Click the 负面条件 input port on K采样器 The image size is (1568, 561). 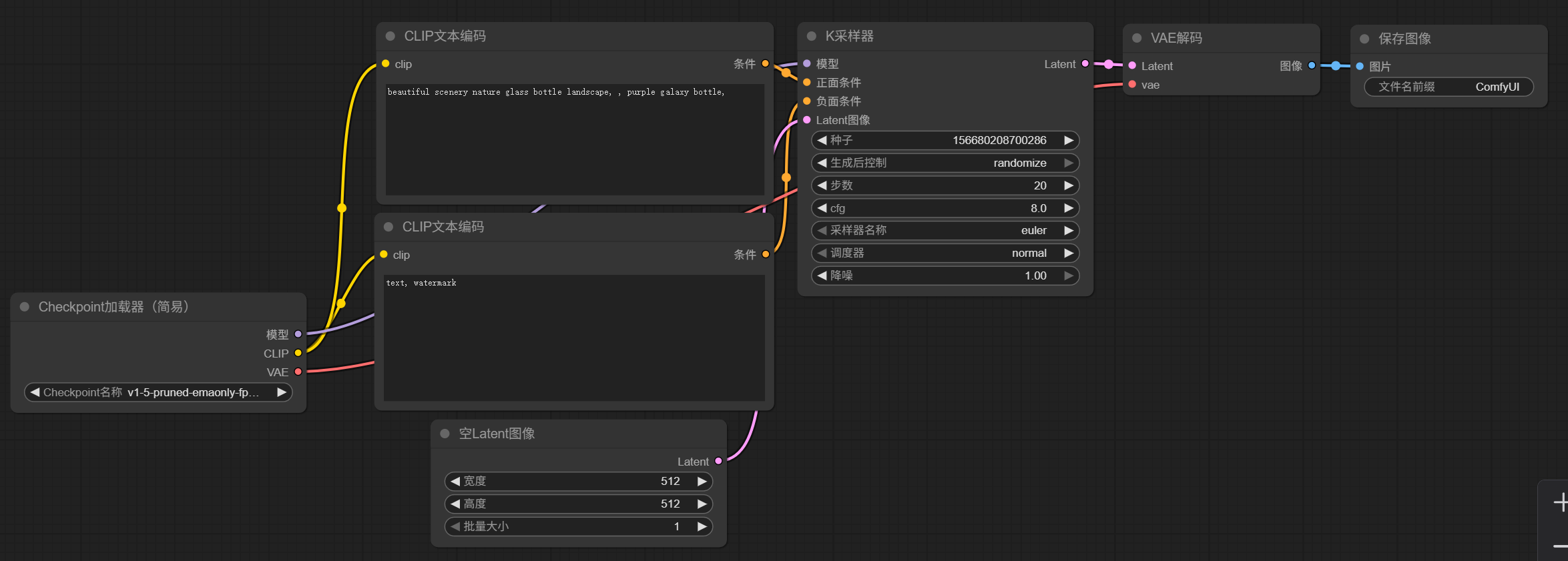click(806, 101)
